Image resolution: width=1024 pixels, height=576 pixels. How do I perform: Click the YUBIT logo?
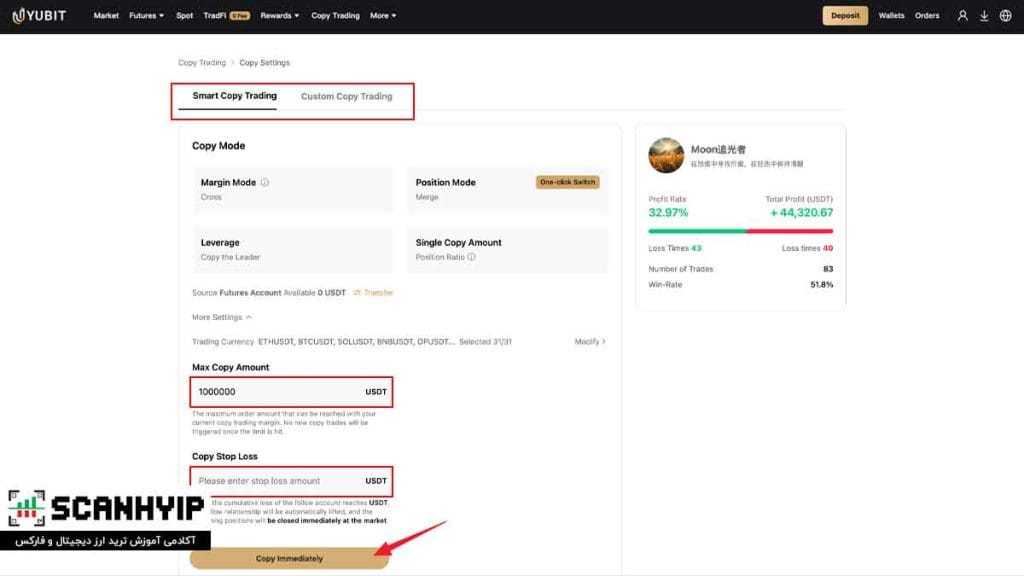(x=39, y=16)
